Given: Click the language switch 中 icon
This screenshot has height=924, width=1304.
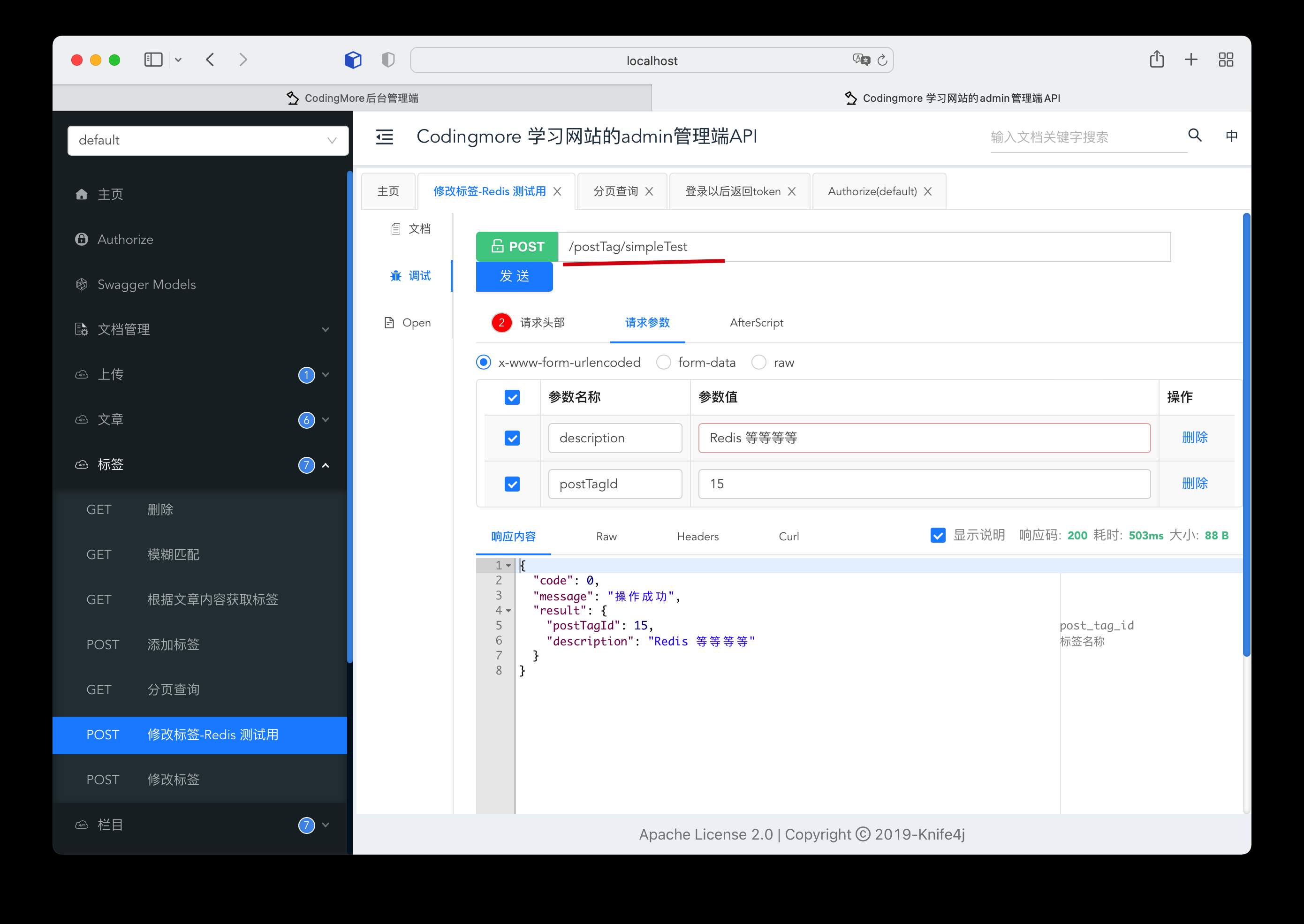Looking at the screenshot, I should (1231, 136).
